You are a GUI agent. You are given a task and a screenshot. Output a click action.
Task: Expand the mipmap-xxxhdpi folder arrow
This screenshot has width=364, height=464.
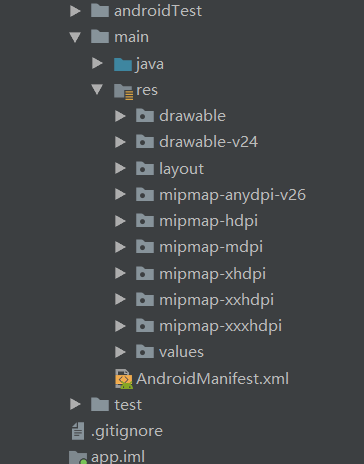pos(120,326)
